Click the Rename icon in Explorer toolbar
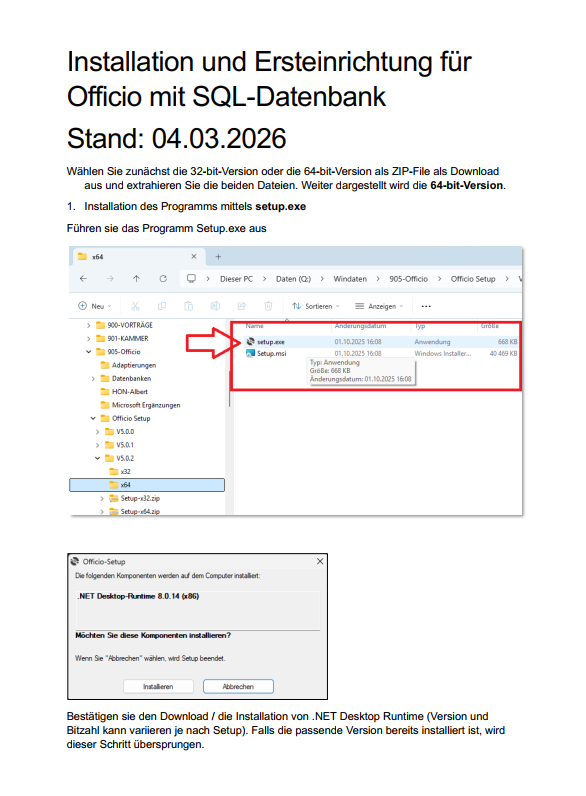 coord(215,306)
